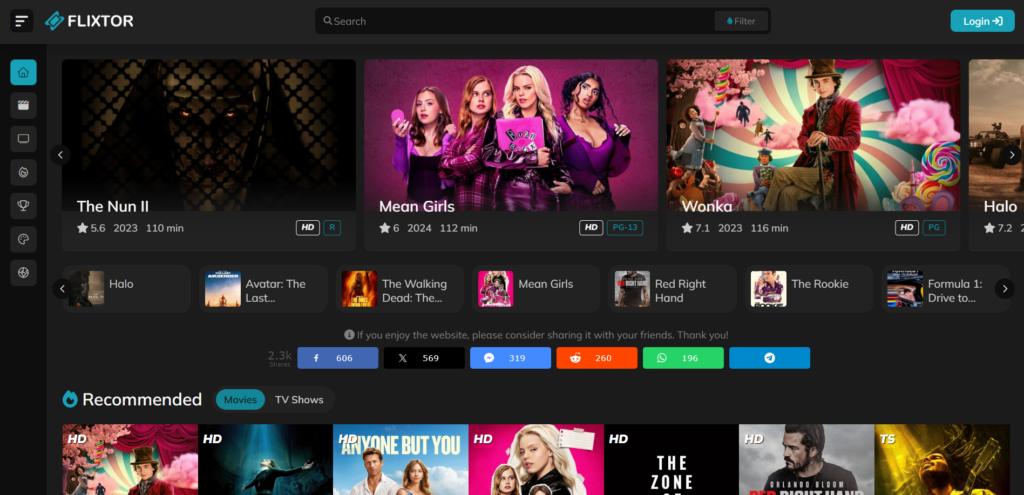Image resolution: width=1024 pixels, height=495 pixels.
Task: Click the Flixtor logo
Action: pyautogui.click(x=89, y=21)
